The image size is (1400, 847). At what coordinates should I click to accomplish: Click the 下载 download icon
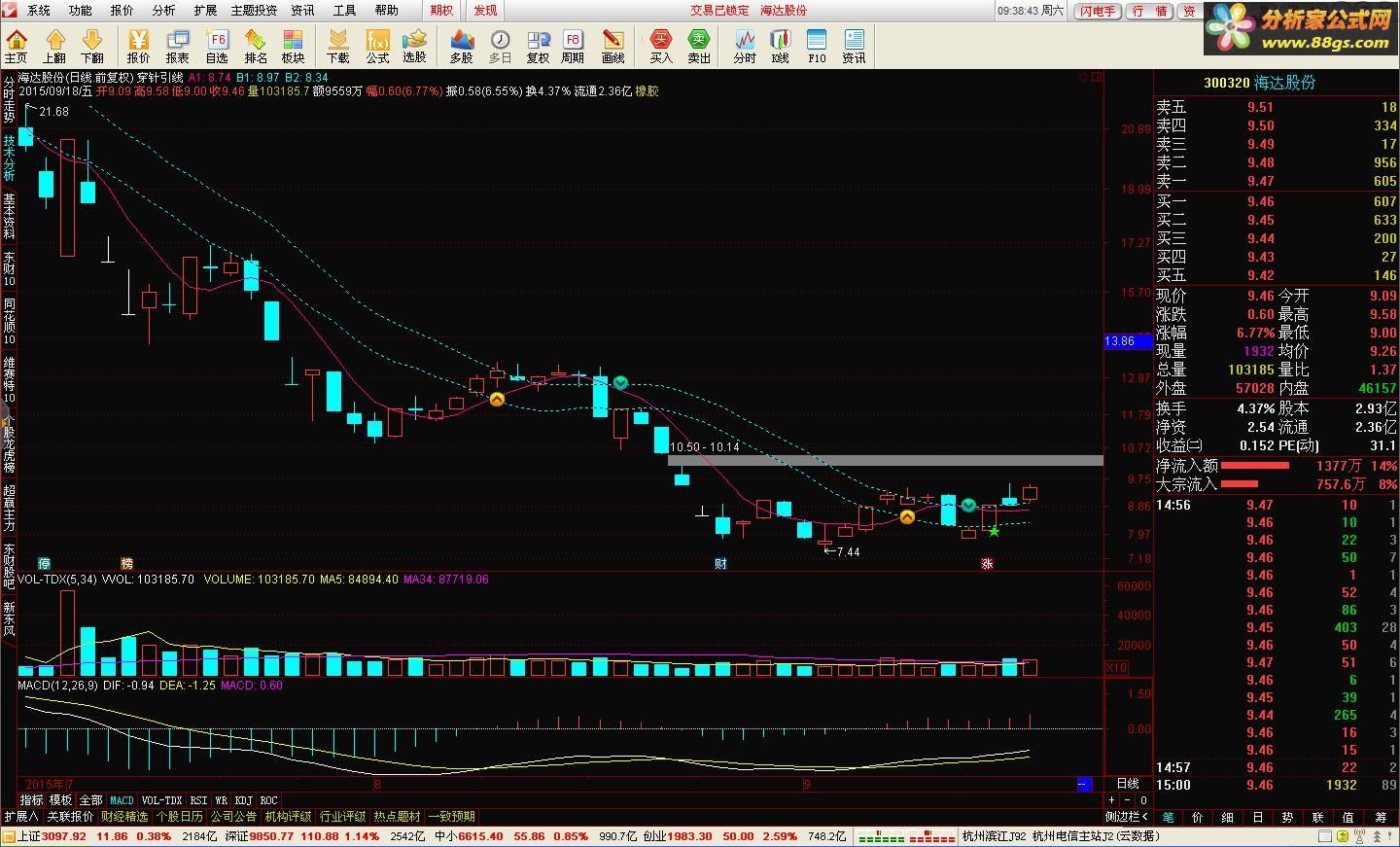[337, 46]
